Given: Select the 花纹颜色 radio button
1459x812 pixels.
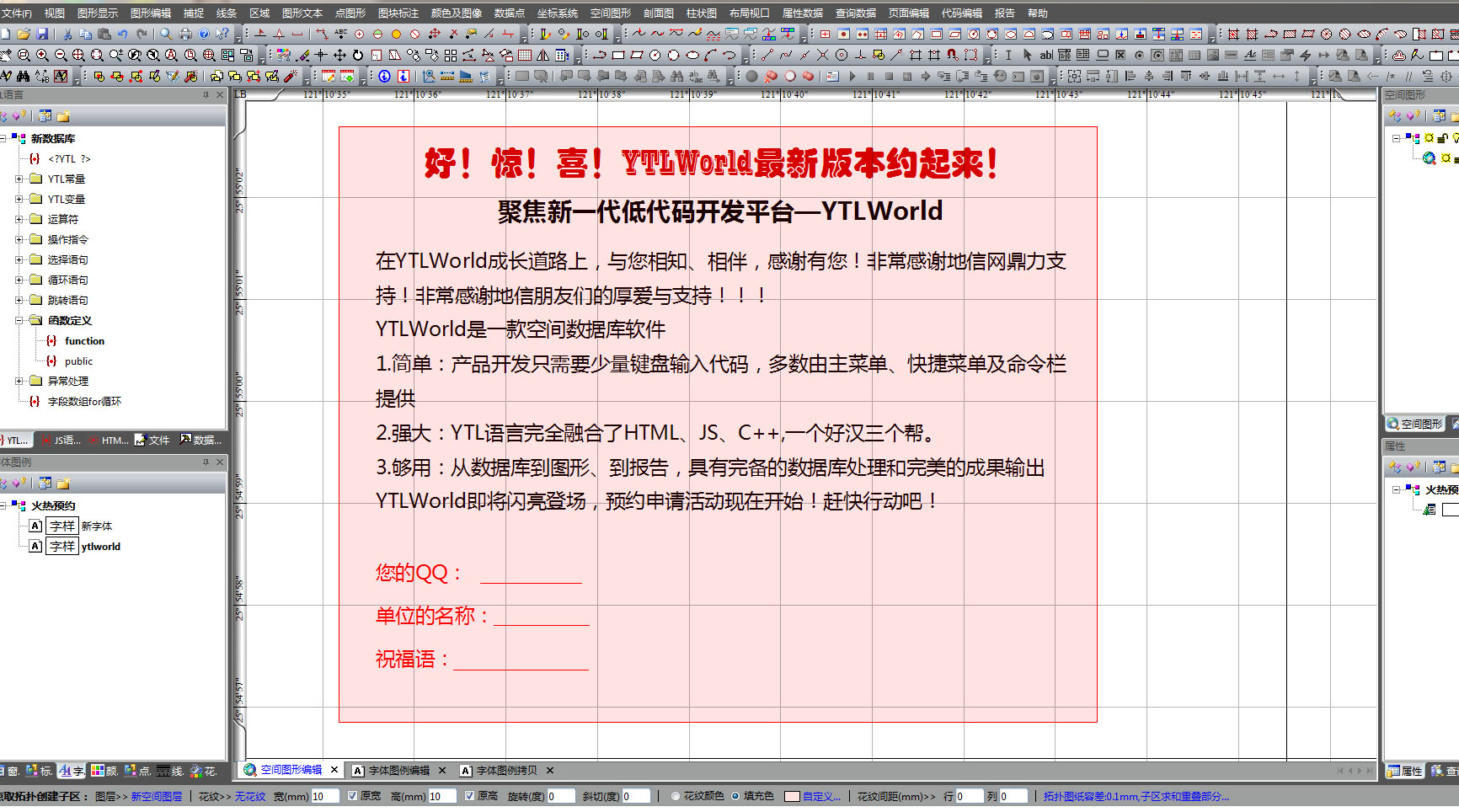Looking at the screenshot, I should [675, 796].
